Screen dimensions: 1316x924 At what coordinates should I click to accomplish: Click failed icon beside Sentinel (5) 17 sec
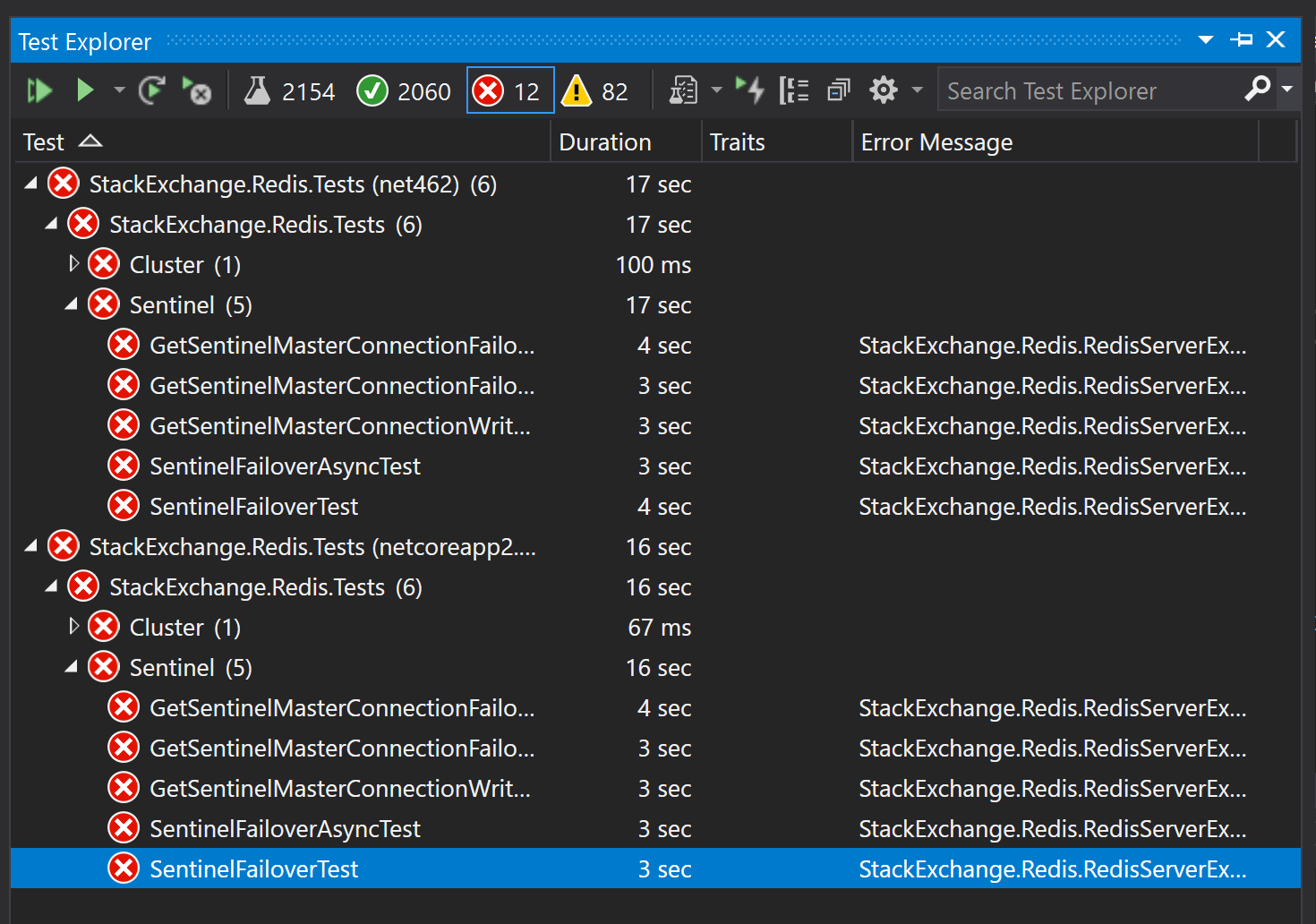tap(104, 304)
